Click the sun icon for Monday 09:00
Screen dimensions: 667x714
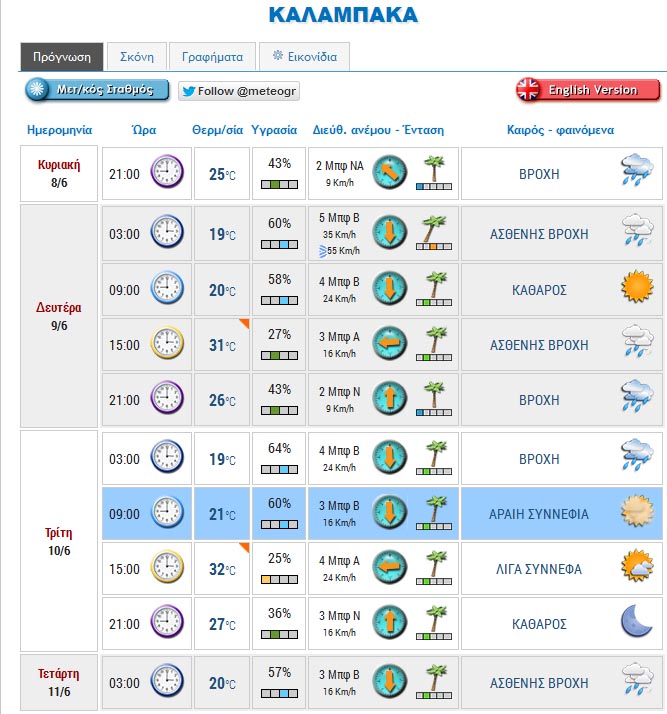pos(635,289)
